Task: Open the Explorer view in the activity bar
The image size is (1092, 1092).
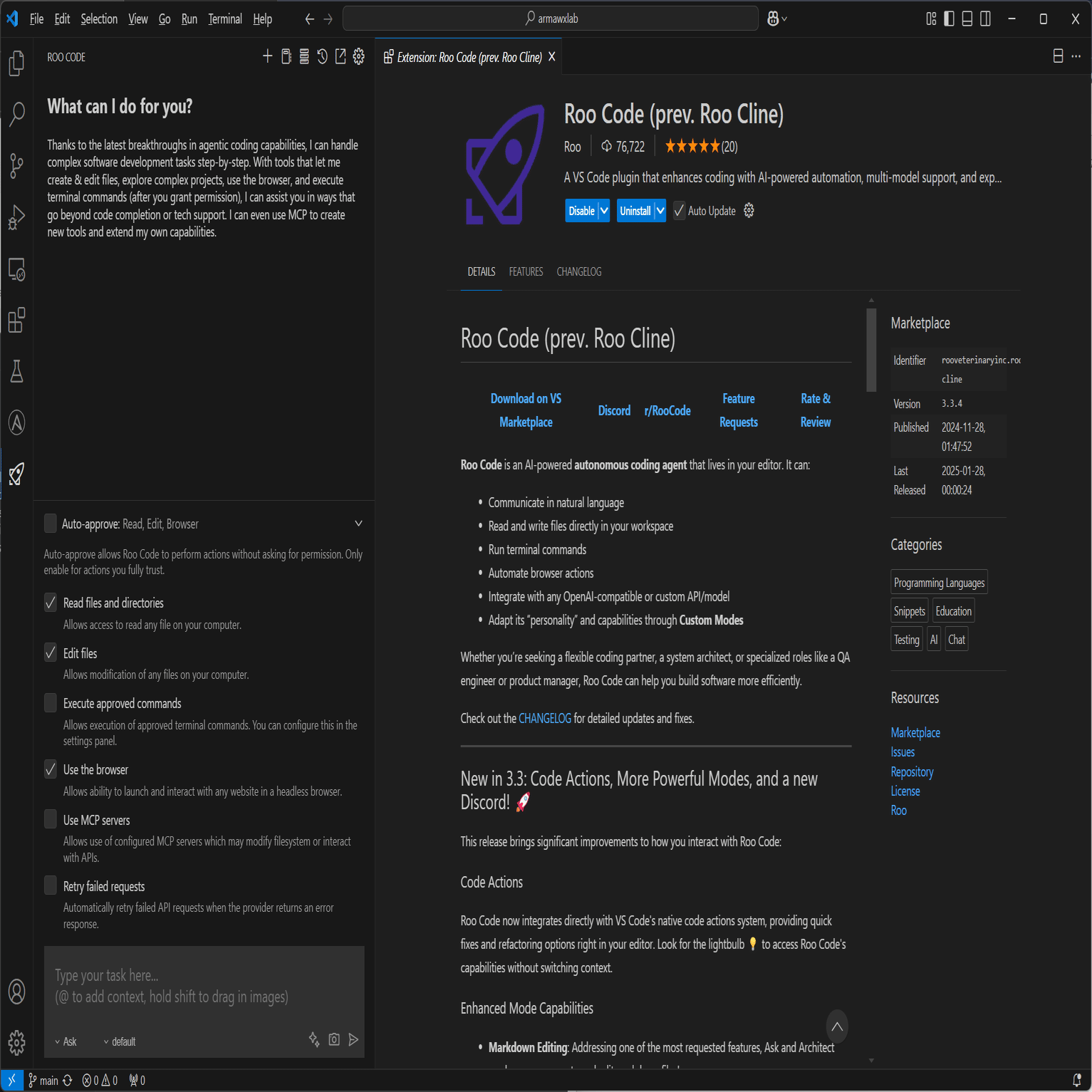Action: (16, 63)
